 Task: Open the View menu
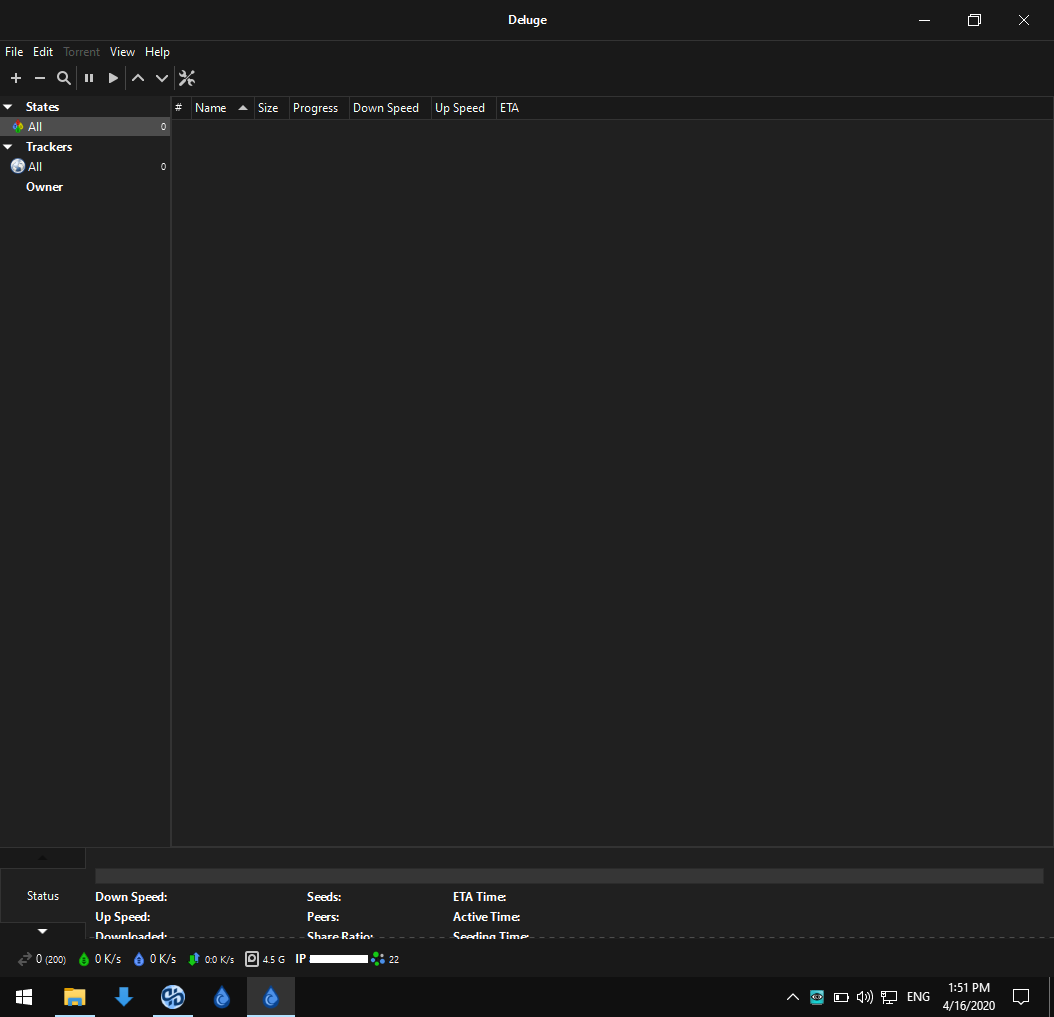pos(122,52)
